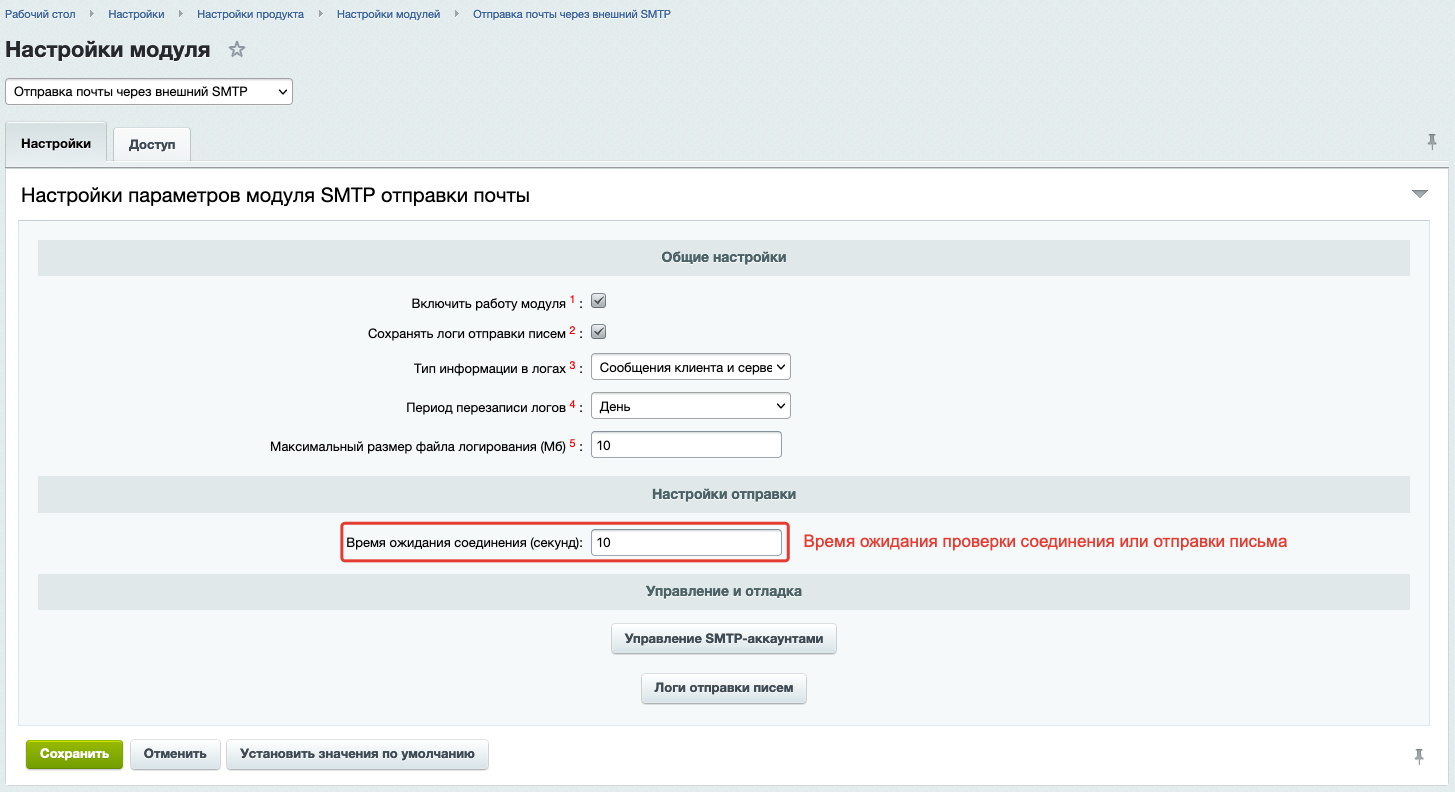Click 'Установить значения по умолчанию' button

pos(357,754)
